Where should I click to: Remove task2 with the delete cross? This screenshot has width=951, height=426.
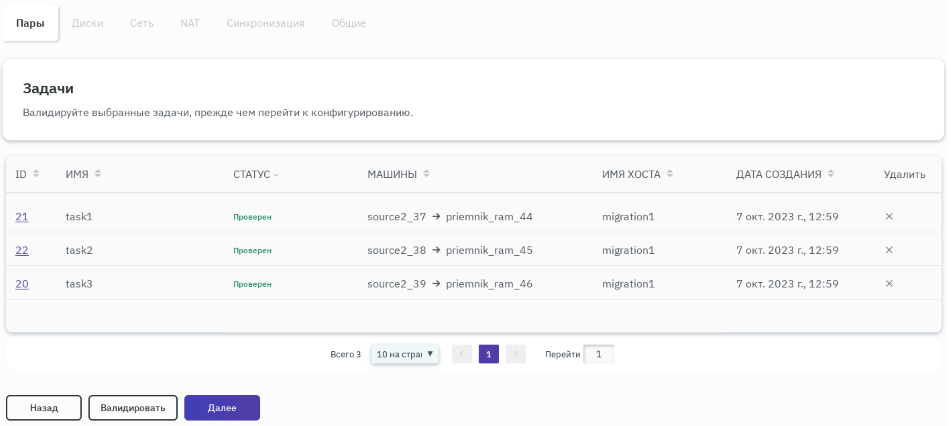pos(889,250)
